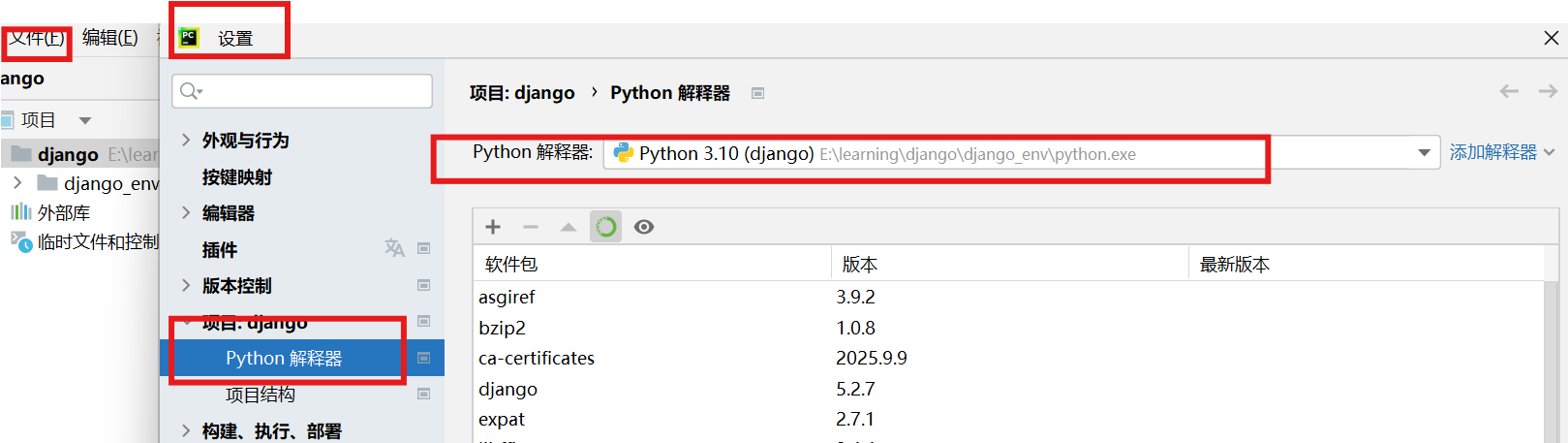
Task: Click the search magnifier icon in settings
Action: pos(190,91)
